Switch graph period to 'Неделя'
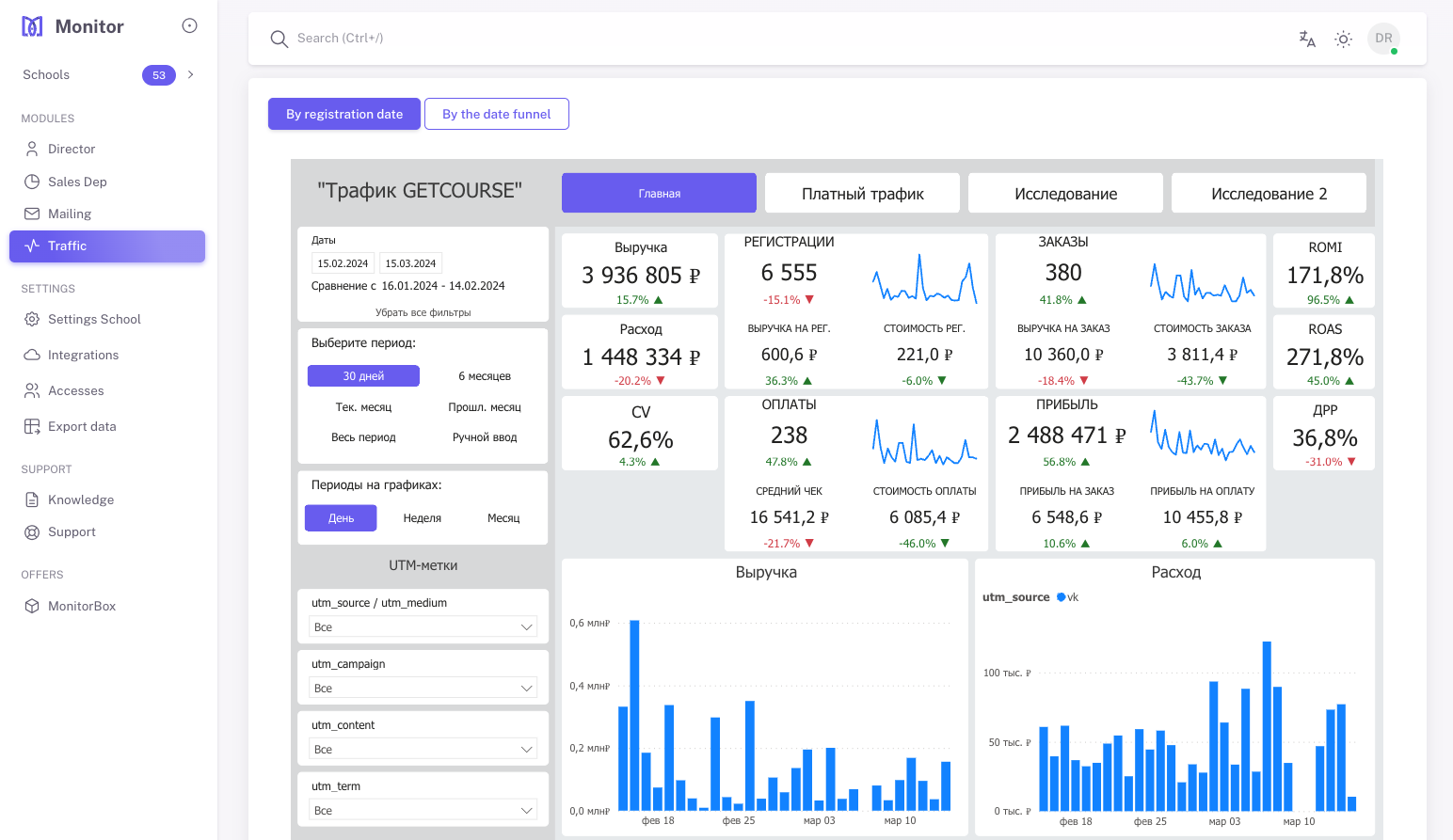The height and width of the screenshot is (840, 1453). pyautogui.click(x=422, y=517)
